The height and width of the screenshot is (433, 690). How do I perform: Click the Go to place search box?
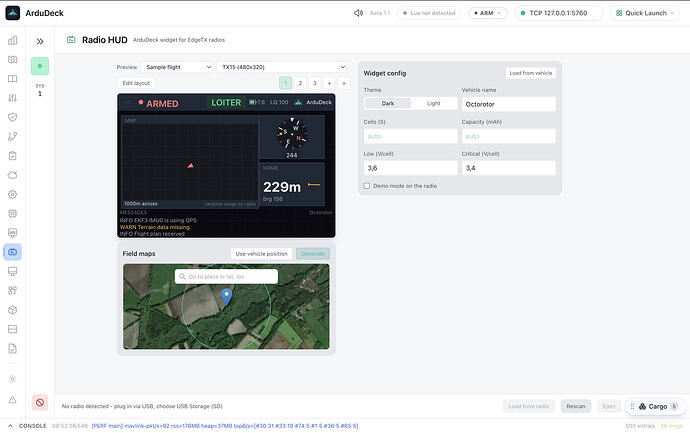(226, 276)
